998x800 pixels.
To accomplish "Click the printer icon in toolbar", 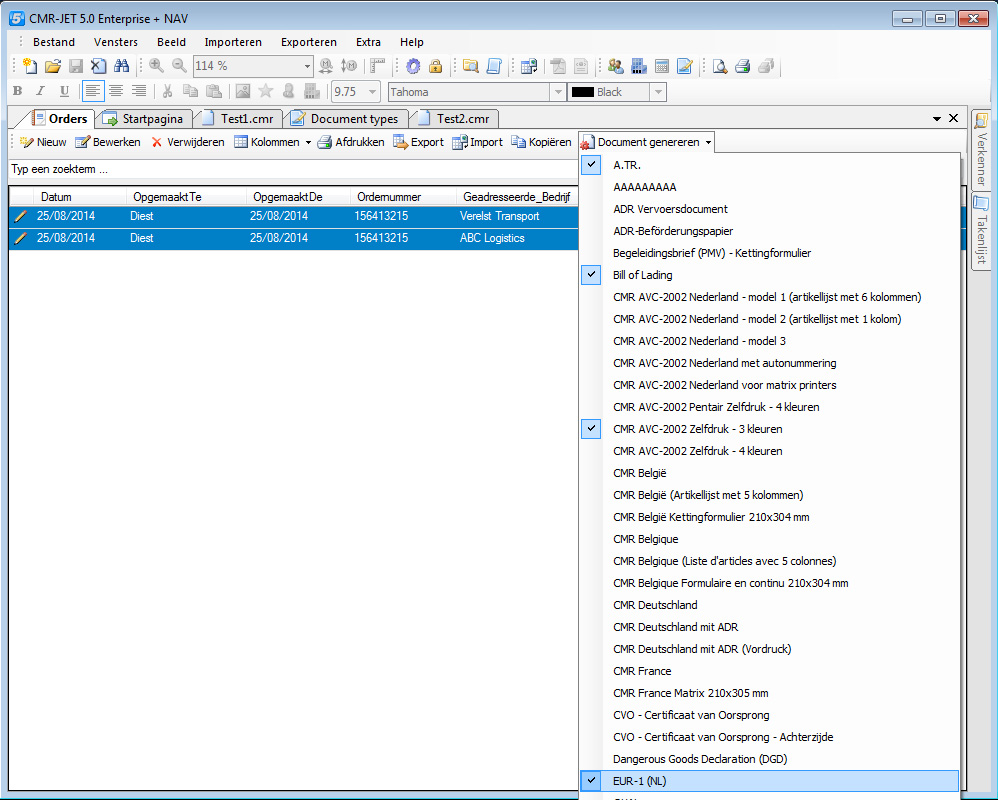I will [743, 67].
